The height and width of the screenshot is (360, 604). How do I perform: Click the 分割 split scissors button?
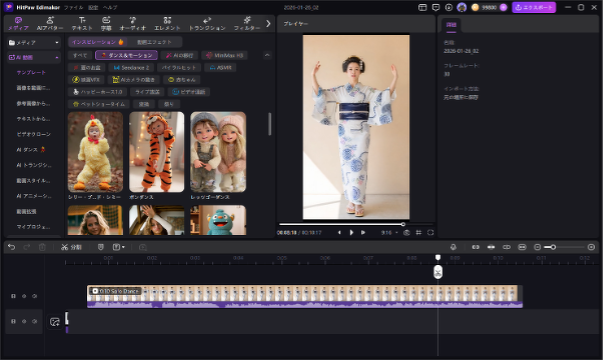(x=71, y=247)
